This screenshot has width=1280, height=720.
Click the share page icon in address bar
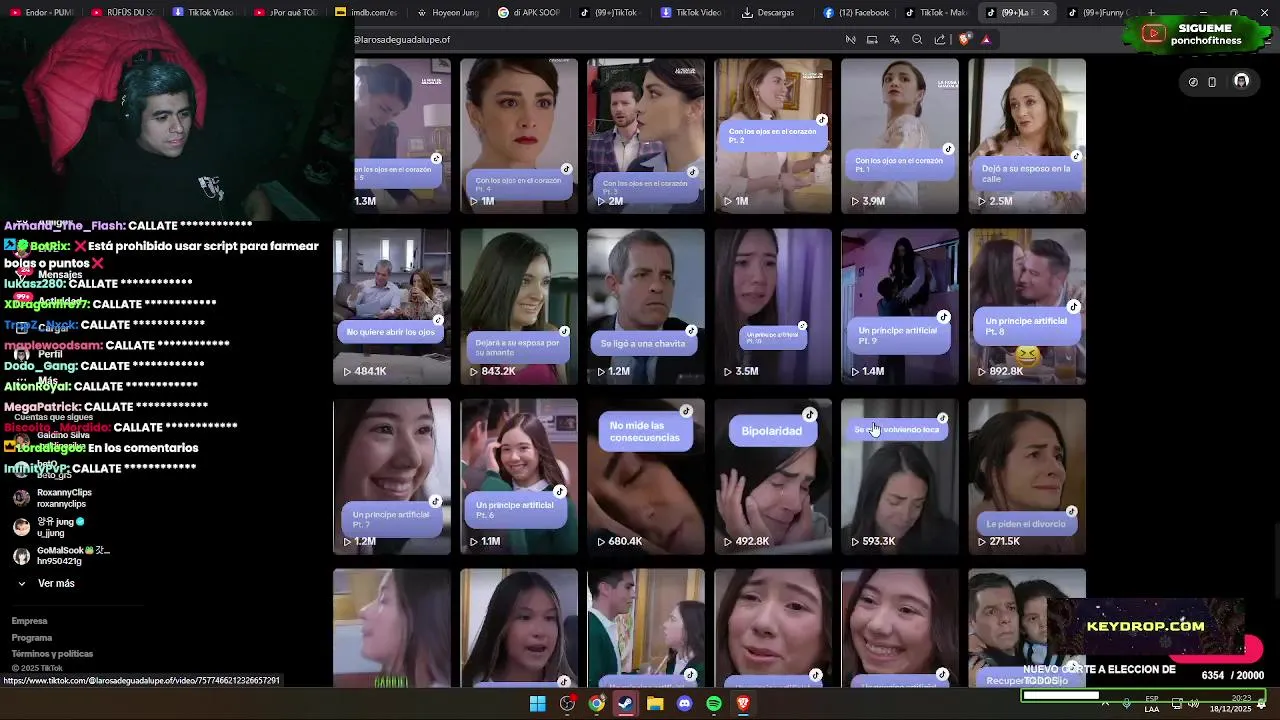click(x=940, y=40)
